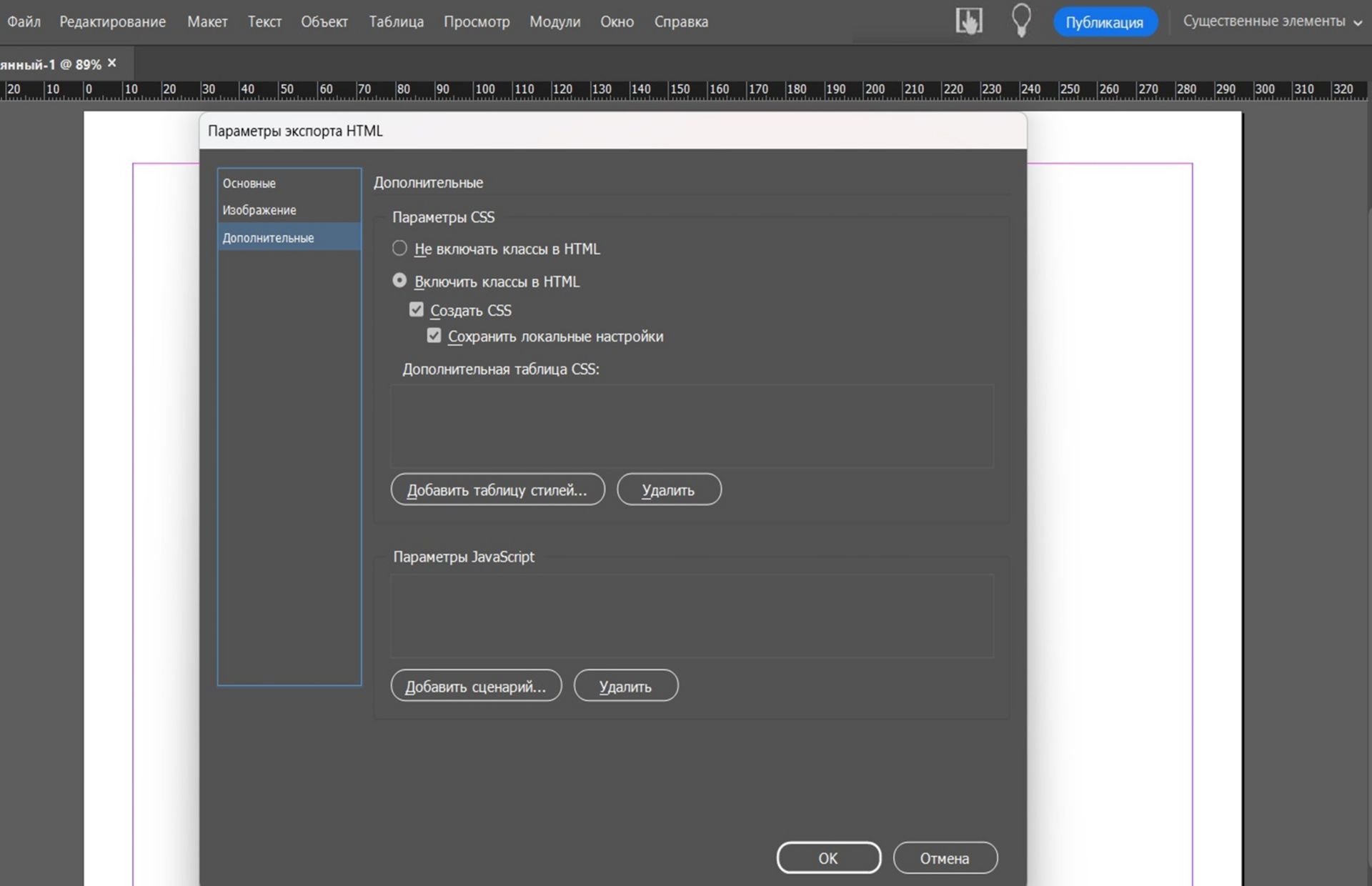Close the document tab with X

(112, 64)
